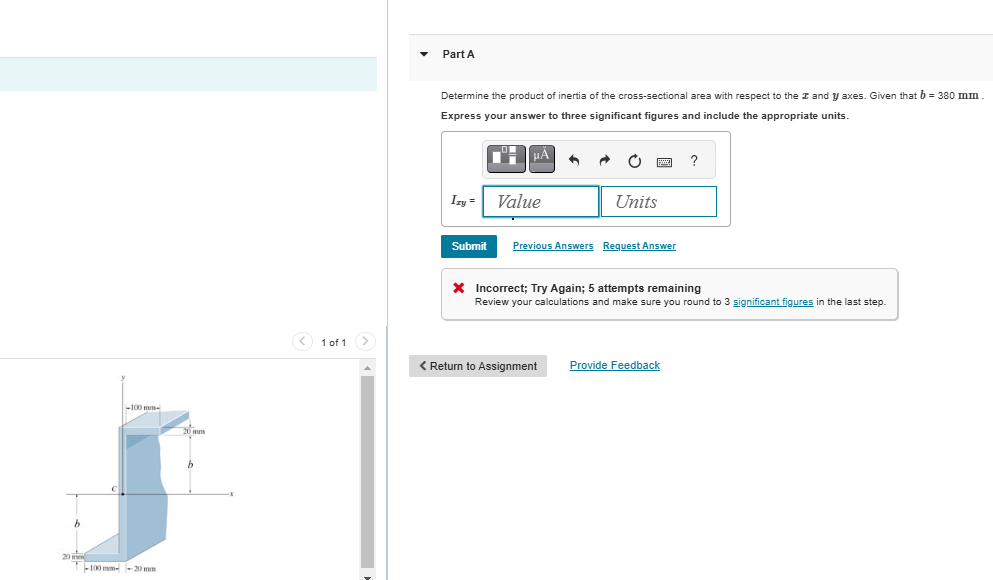This screenshot has height=580, width=993.
Task: Click 'Incorrect; Try Again; 5 attempts remaining' message
Action: (588, 288)
